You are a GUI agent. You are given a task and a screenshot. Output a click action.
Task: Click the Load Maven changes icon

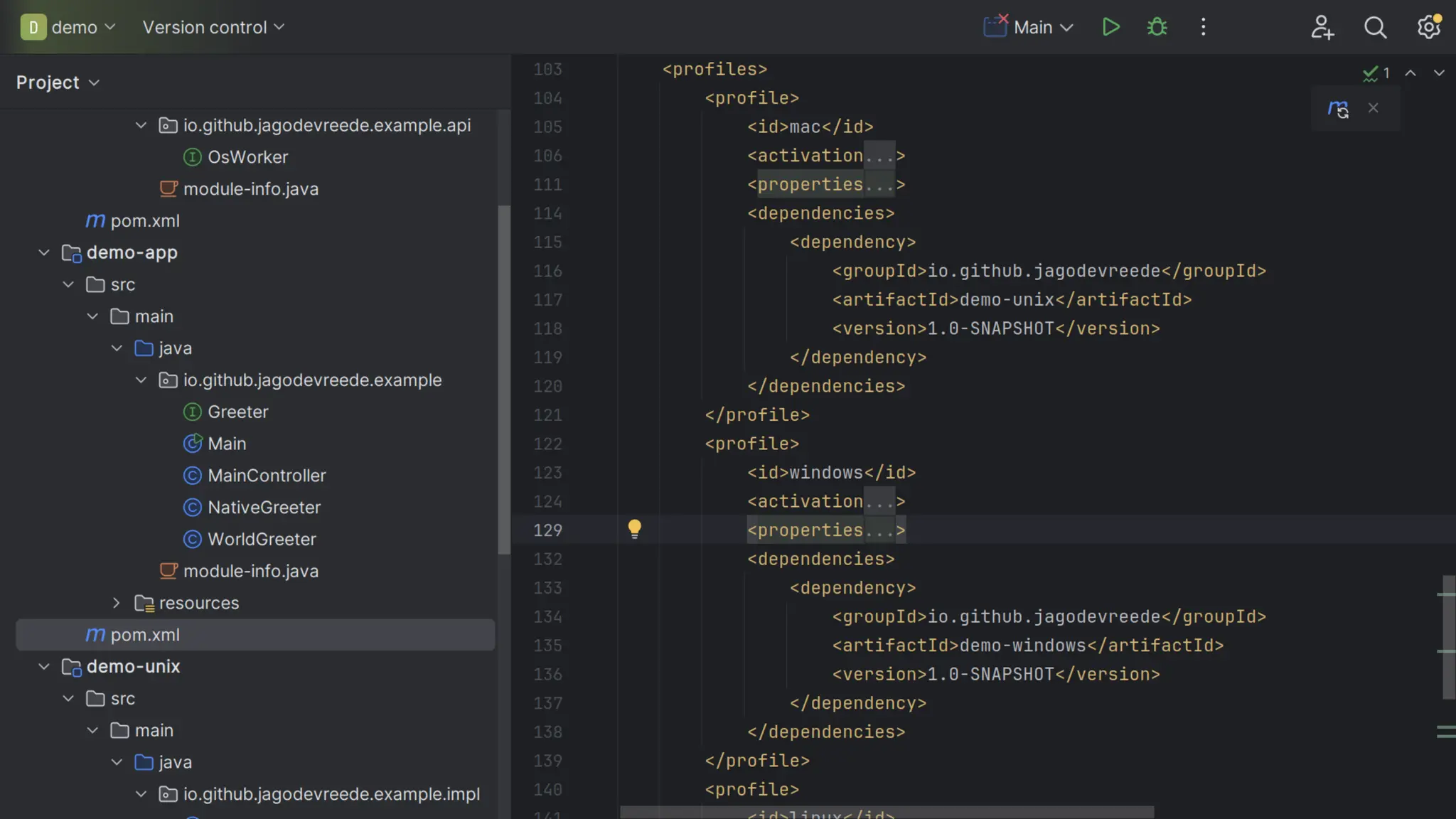[1338, 109]
